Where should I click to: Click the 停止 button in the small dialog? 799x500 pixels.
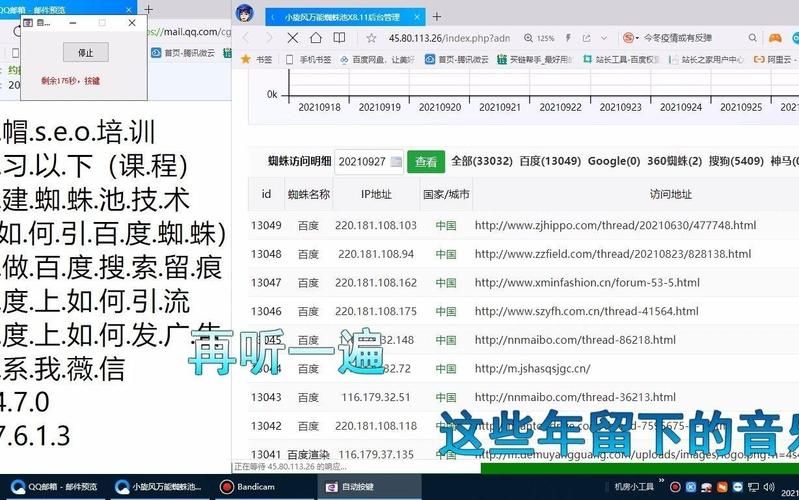(86, 52)
